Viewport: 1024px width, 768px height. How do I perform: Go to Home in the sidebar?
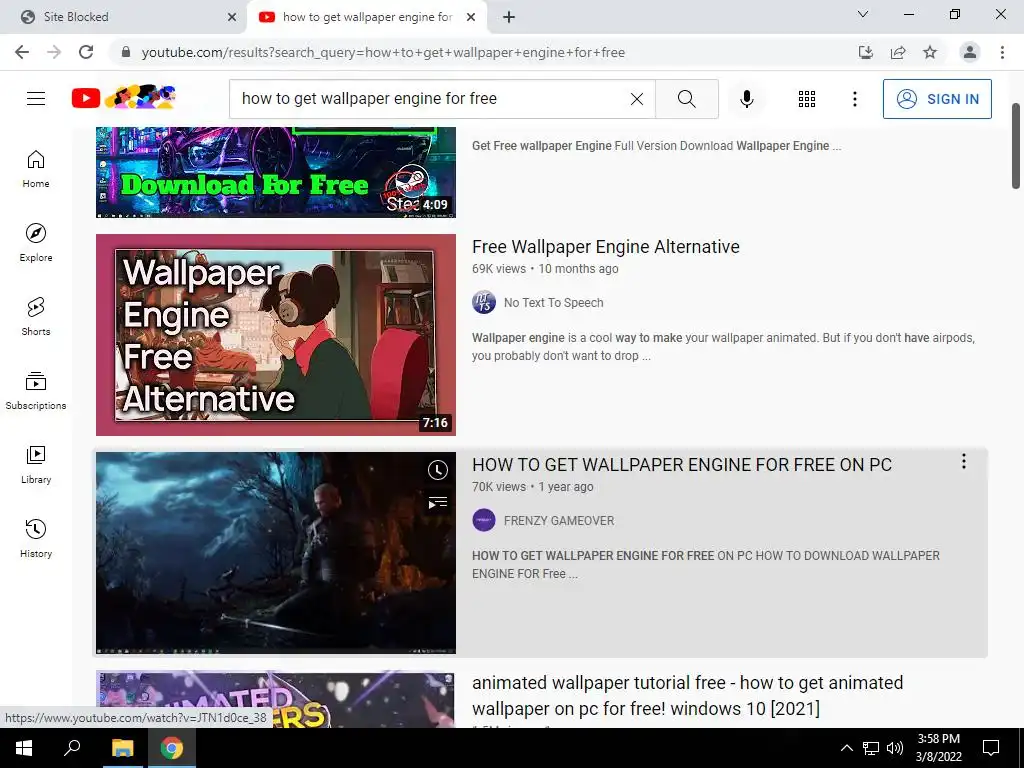[x=36, y=169]
